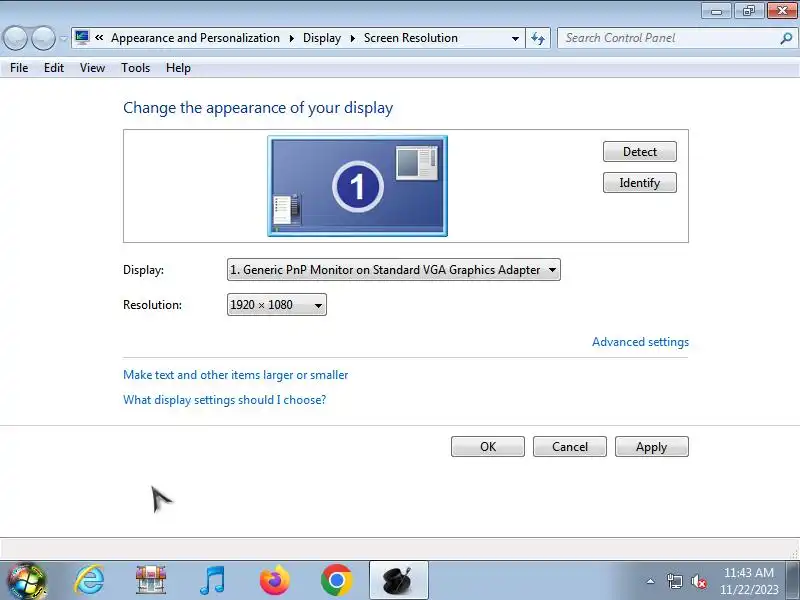Screen dimensions: 800x600
Task: Close the Screen Resolution window
Action: 782,11
